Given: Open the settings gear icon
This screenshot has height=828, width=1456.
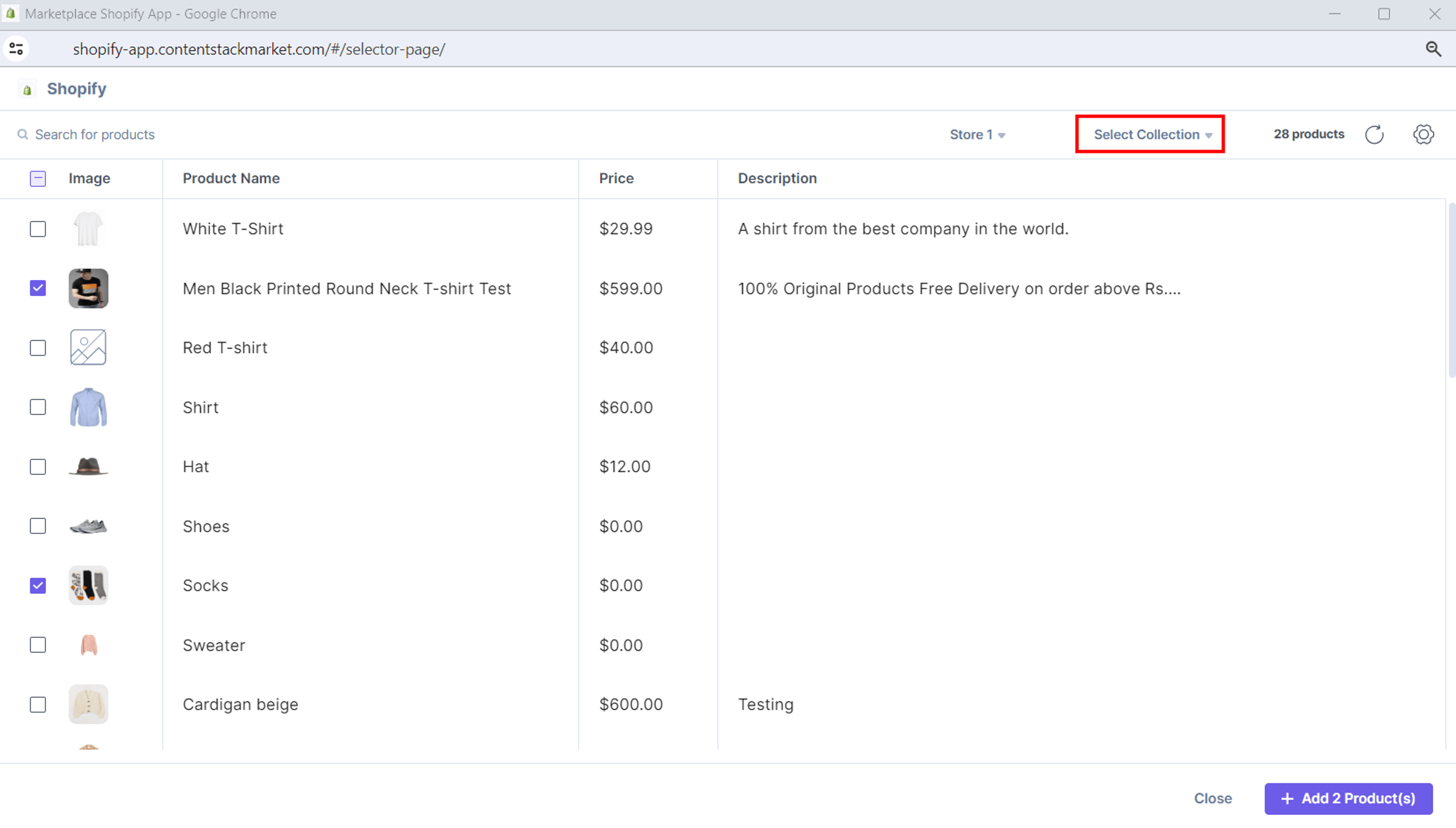Looking at the screenshot, I should tap(1423, 135).
